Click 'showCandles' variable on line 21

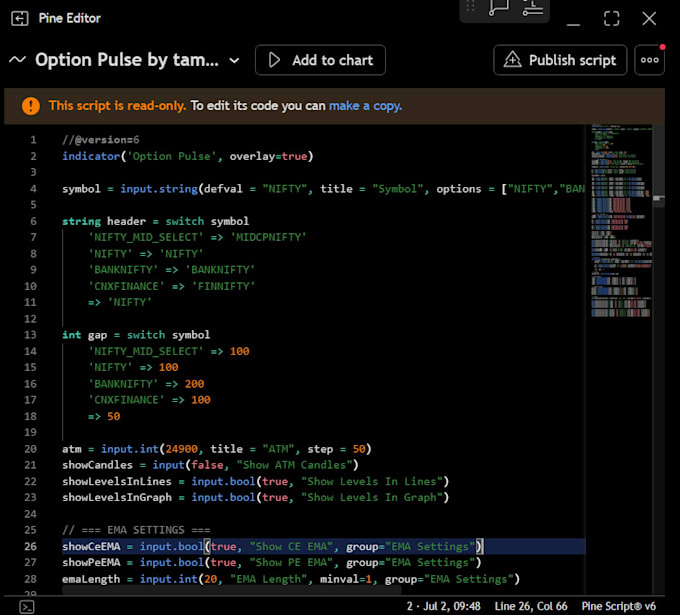[x=97, y=465]
